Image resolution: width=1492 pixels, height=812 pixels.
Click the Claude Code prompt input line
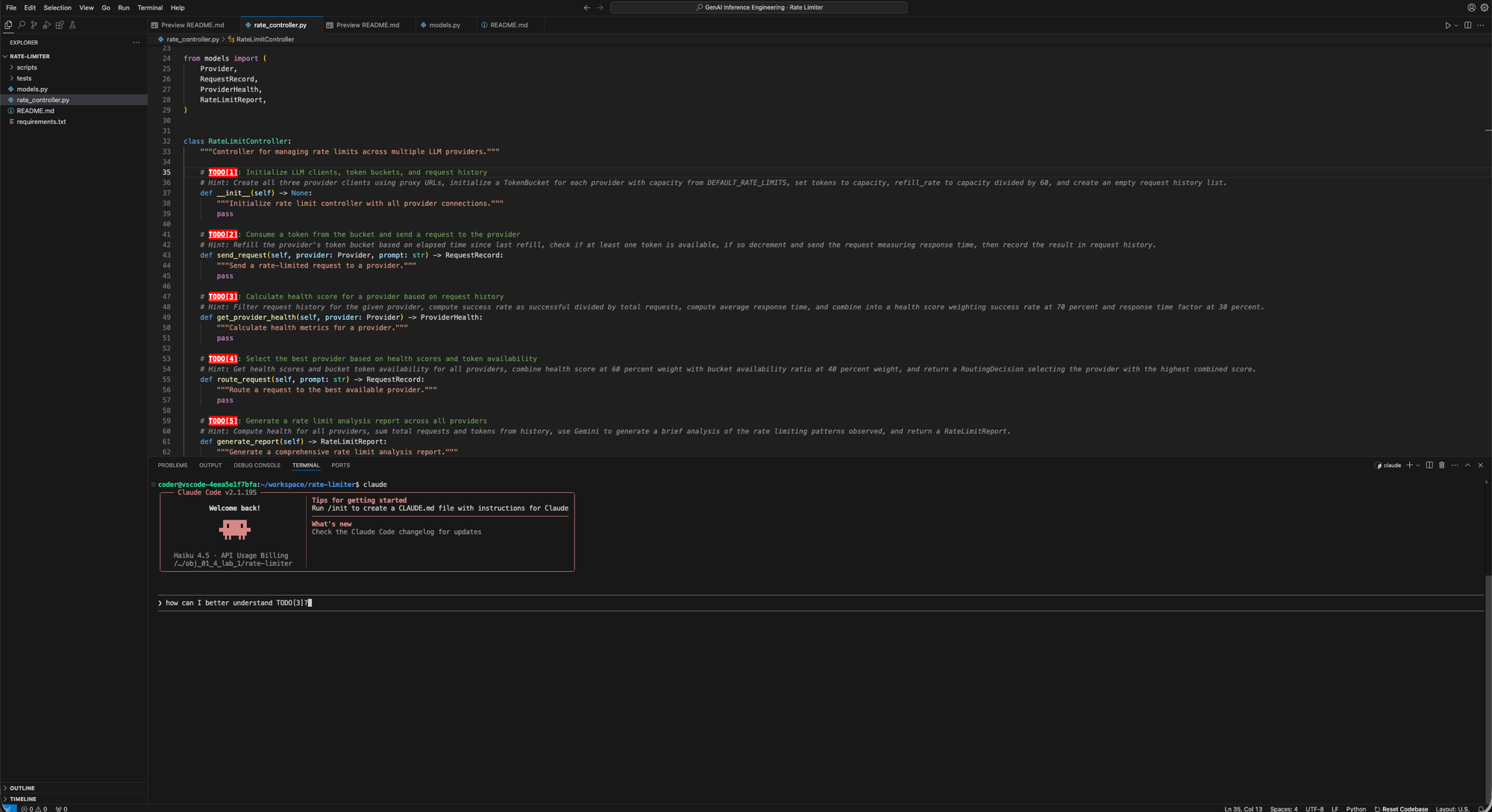[820, 602]
